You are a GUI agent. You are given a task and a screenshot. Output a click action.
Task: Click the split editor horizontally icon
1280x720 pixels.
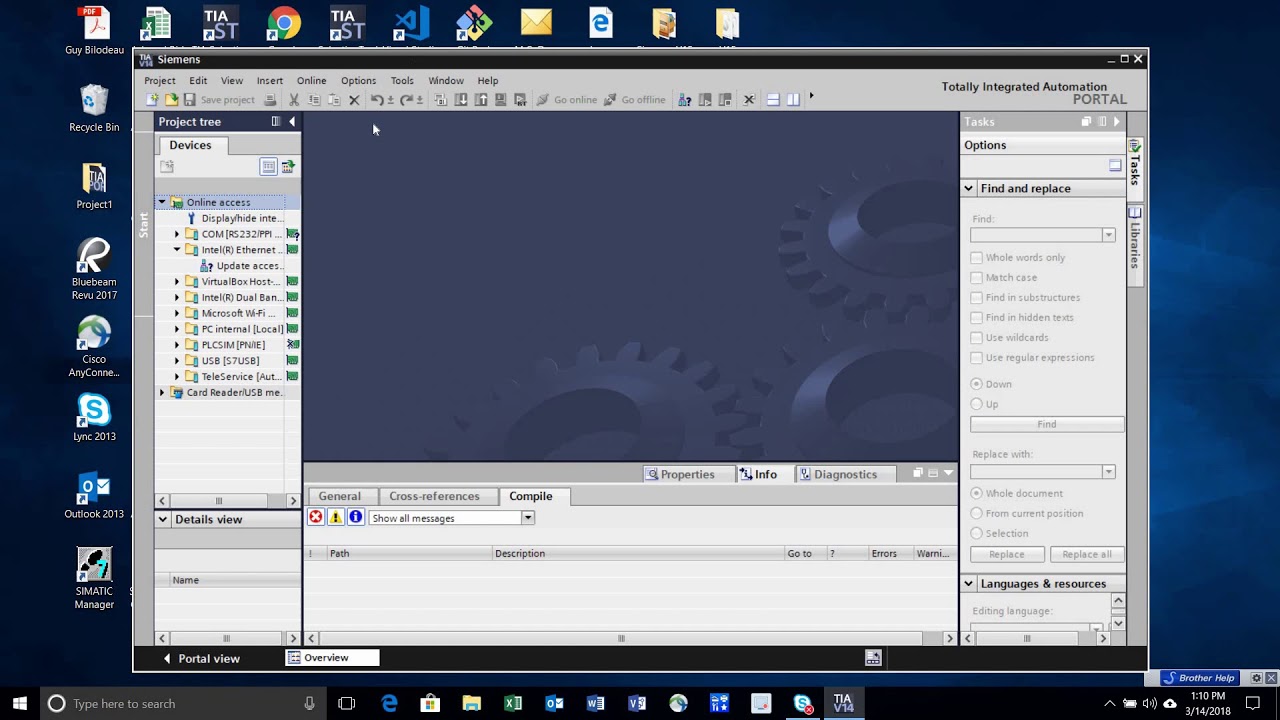[x=773, y=100]
